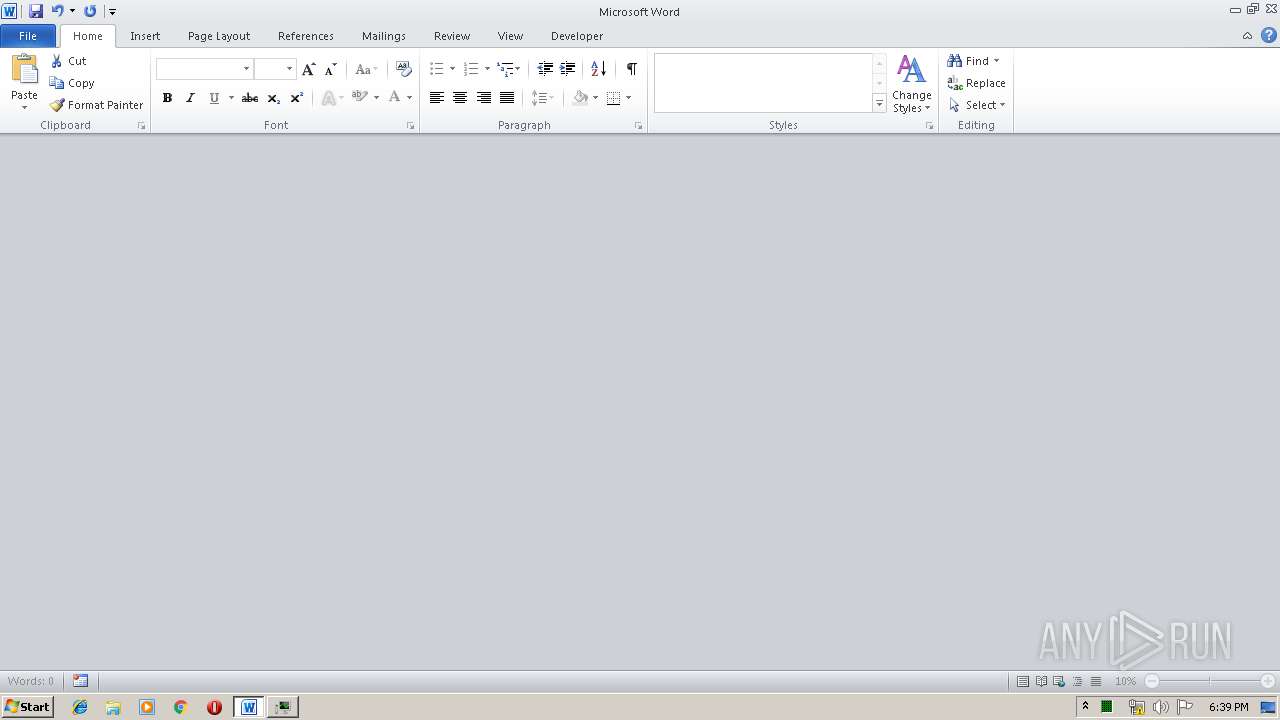Click the Grow Font icon
The height and width of the screenshot is (720, 1280).
click(x=309, y=69)
